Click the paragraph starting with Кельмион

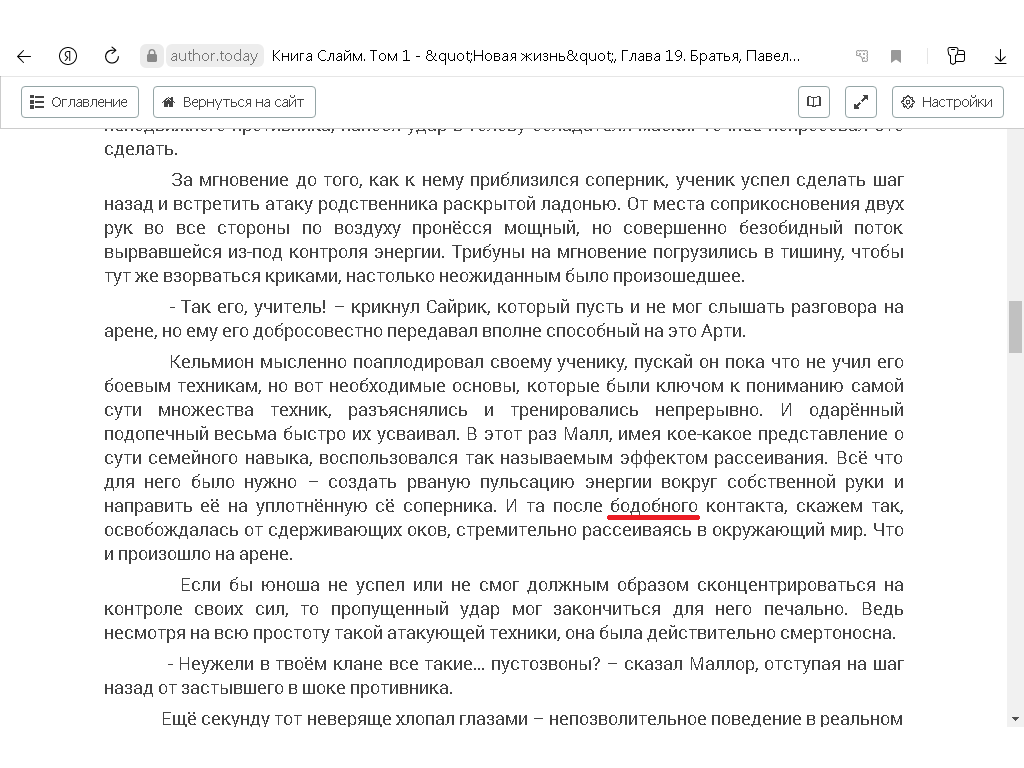tap(504, 434)
